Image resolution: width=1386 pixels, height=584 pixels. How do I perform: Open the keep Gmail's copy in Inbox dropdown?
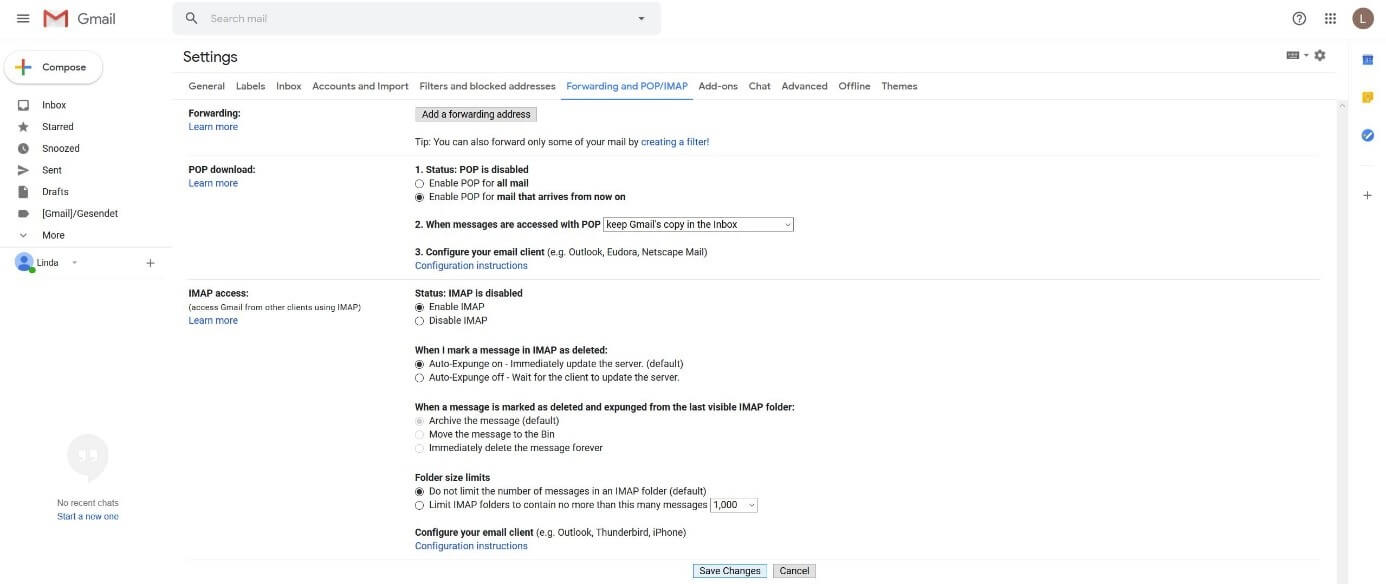click(698, 225)
